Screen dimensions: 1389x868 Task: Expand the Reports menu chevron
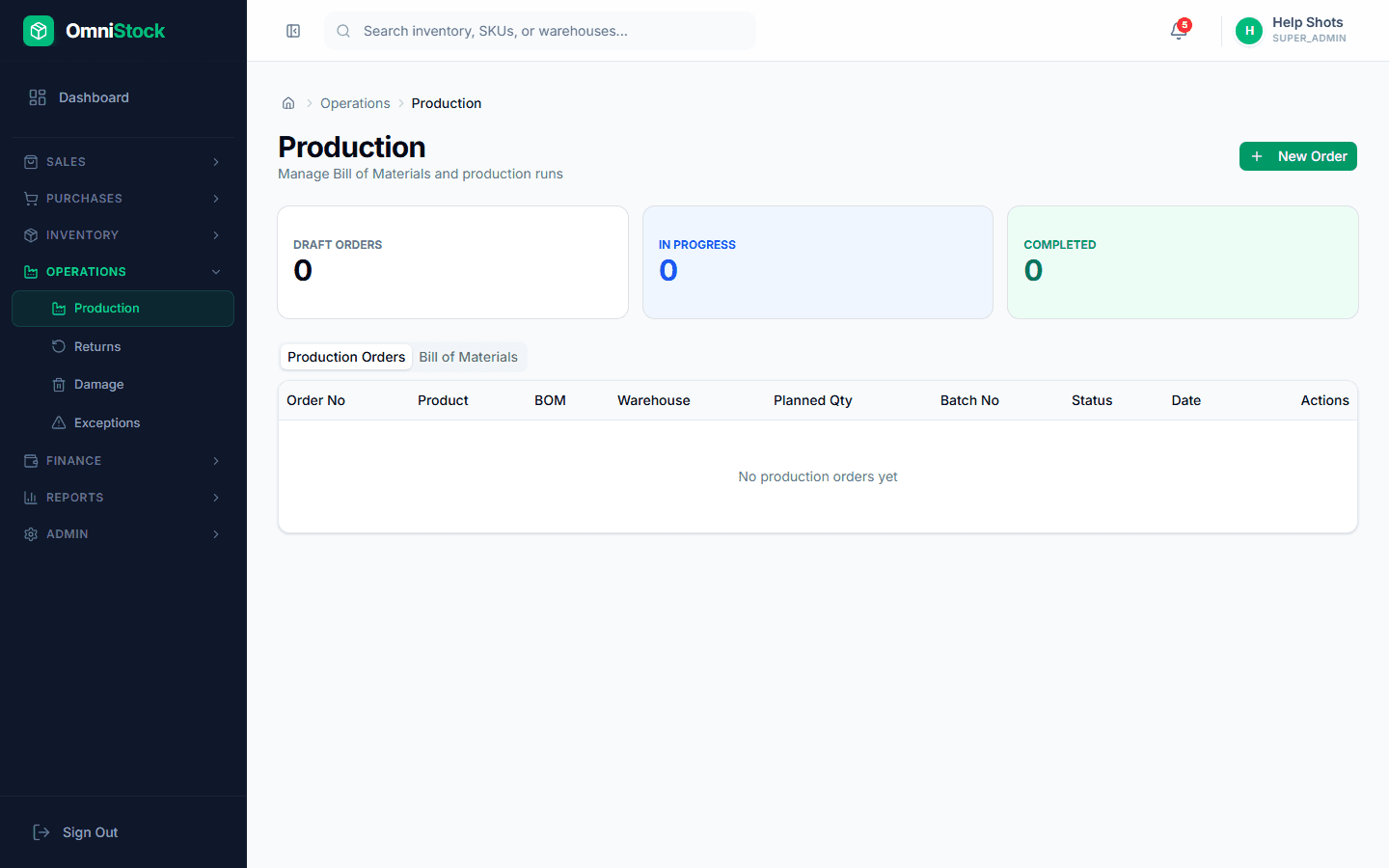[216, 498]
